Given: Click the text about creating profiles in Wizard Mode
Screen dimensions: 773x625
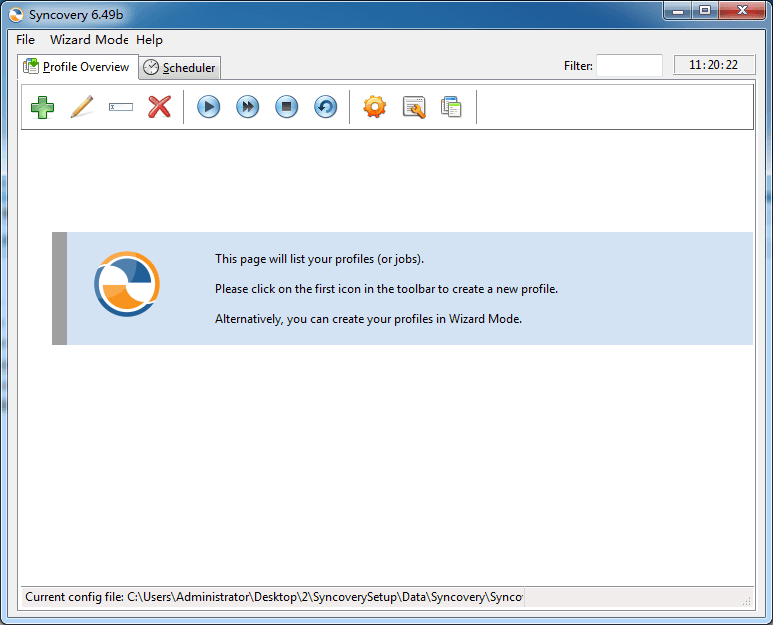Looking at the screenshot, I should point(368,319).
